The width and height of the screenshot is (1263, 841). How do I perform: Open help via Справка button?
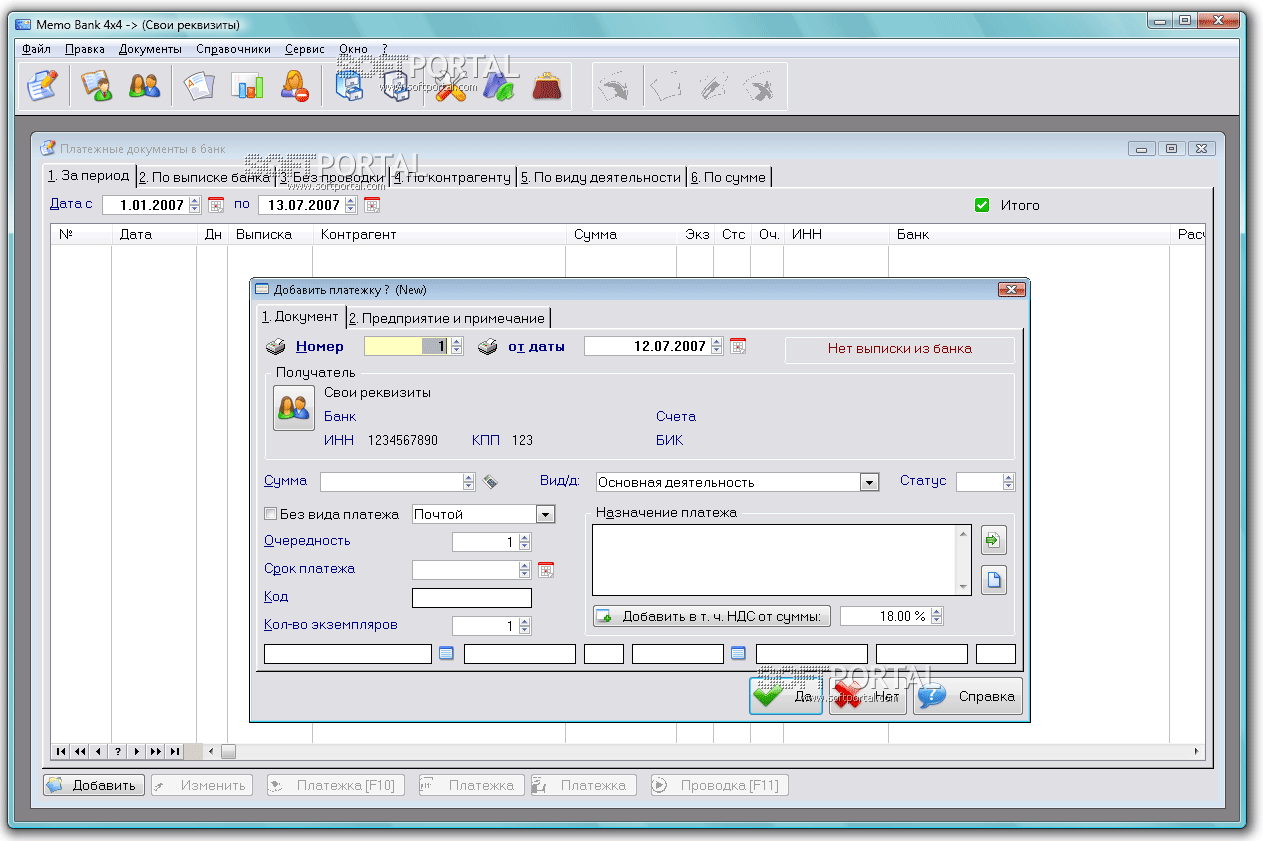(968, 696)
